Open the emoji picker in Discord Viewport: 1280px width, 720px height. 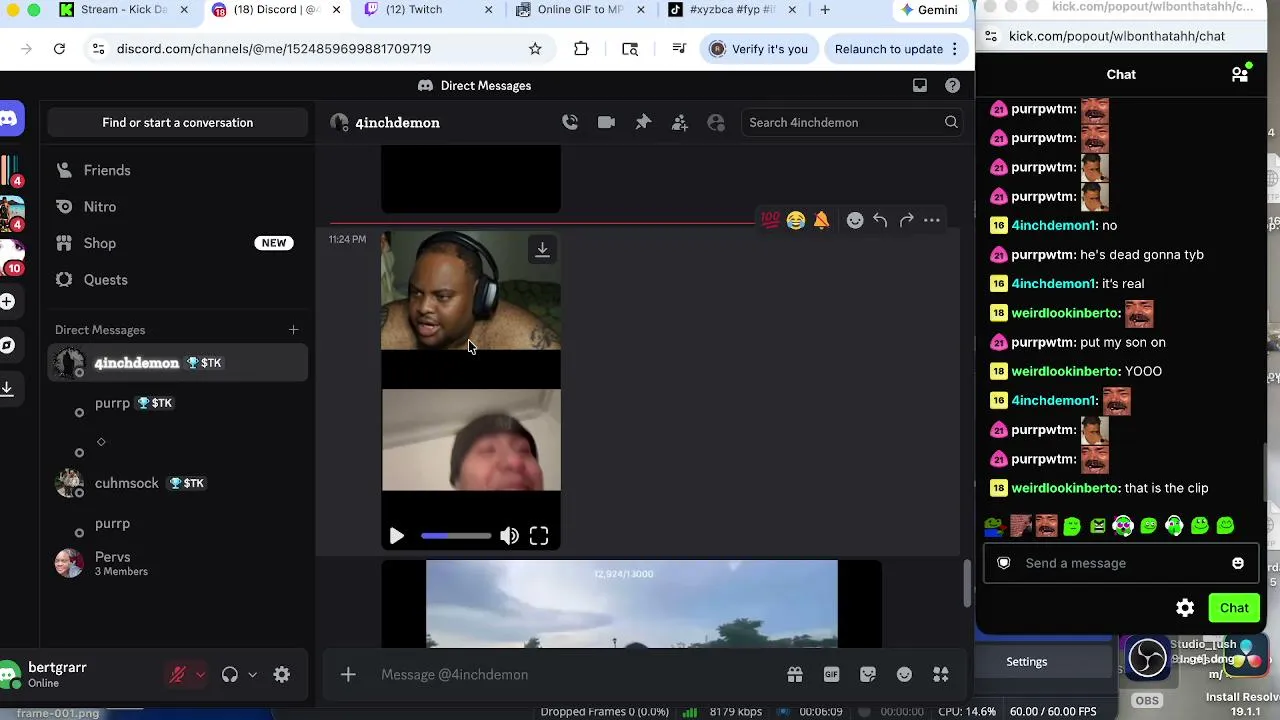[904, 675]
